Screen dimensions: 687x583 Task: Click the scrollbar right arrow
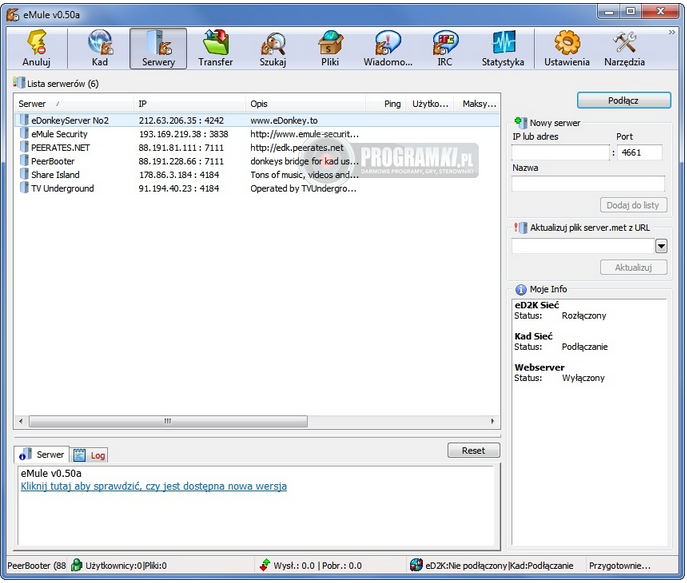492,421
